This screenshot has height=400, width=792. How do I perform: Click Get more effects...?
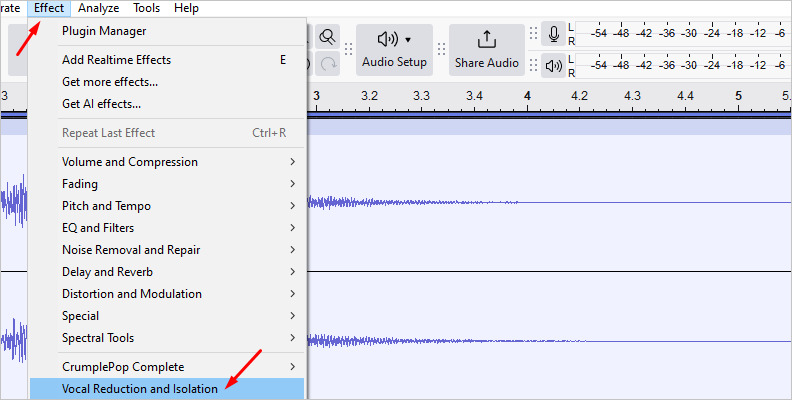coord(167,82)
